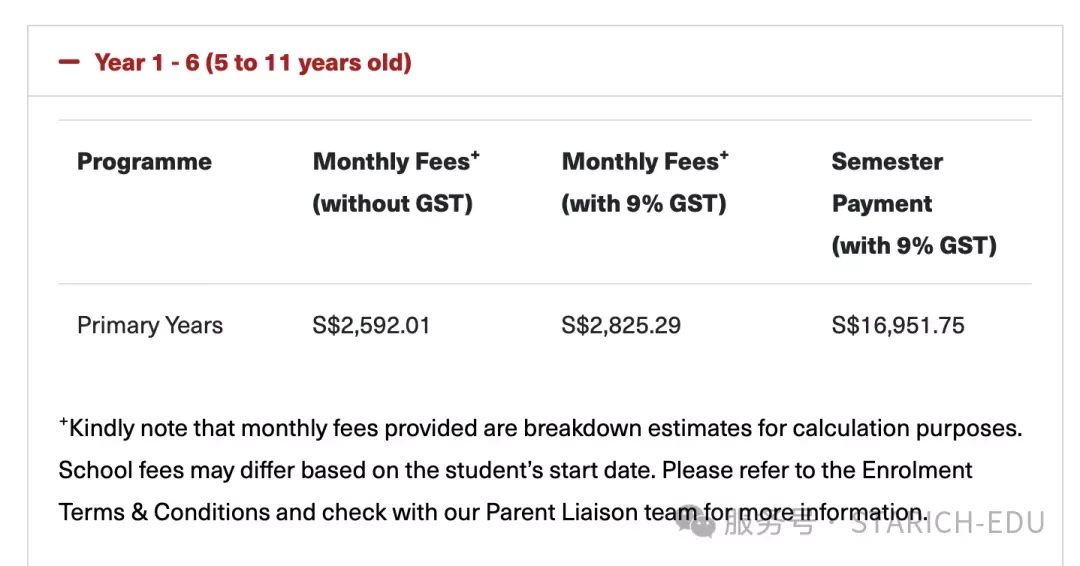Viewport: 1080px width, 566px height.
Task: Click the superscript plus after second Monthly Fees
Action: tap(724, 156)
